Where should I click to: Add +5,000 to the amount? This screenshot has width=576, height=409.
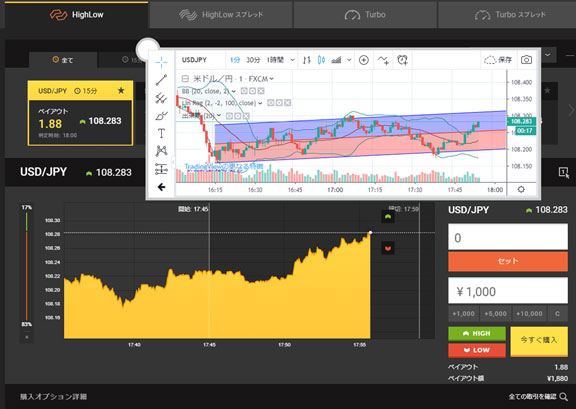(x=495, y=314)
